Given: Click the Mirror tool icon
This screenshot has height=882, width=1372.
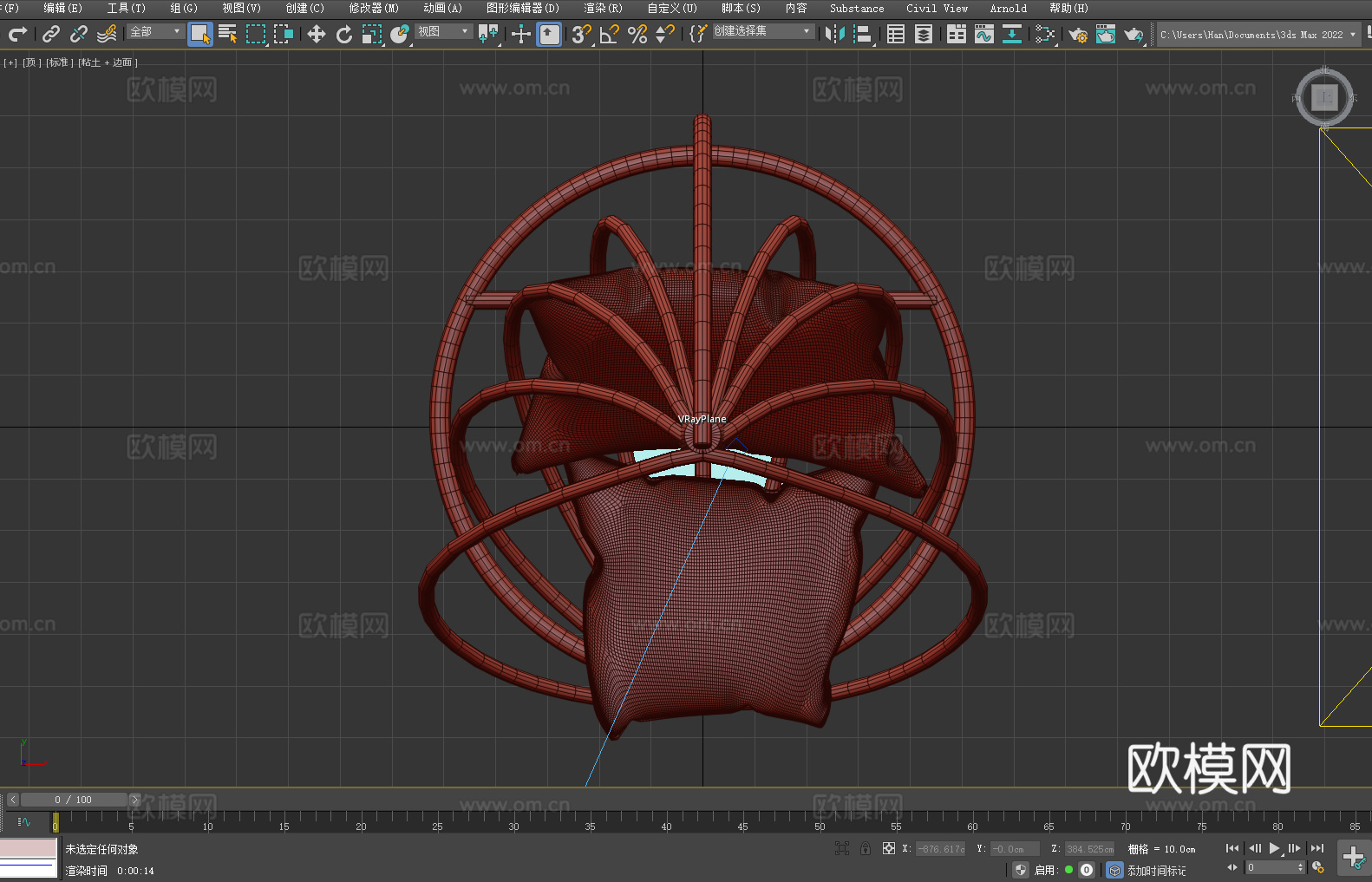Looking at the screenshot, I should pyautogui.click(x=835, y=34).
